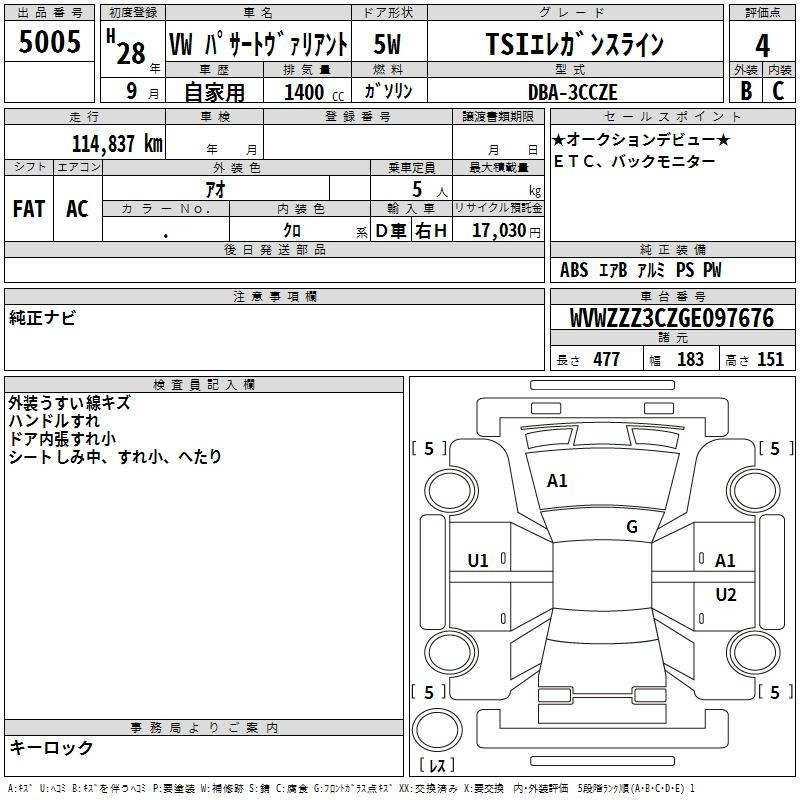Select the G windshield chip marker
The image size is (800, 800).
tap(631, 527)
